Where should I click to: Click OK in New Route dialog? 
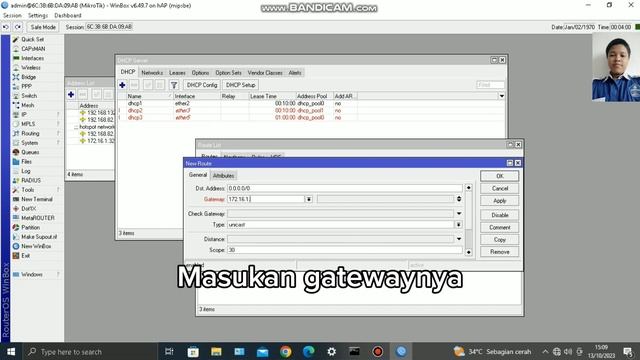click(500, 176)
